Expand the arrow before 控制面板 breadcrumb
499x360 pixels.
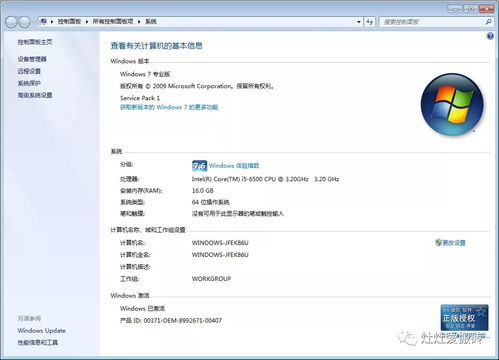[52, 22]
